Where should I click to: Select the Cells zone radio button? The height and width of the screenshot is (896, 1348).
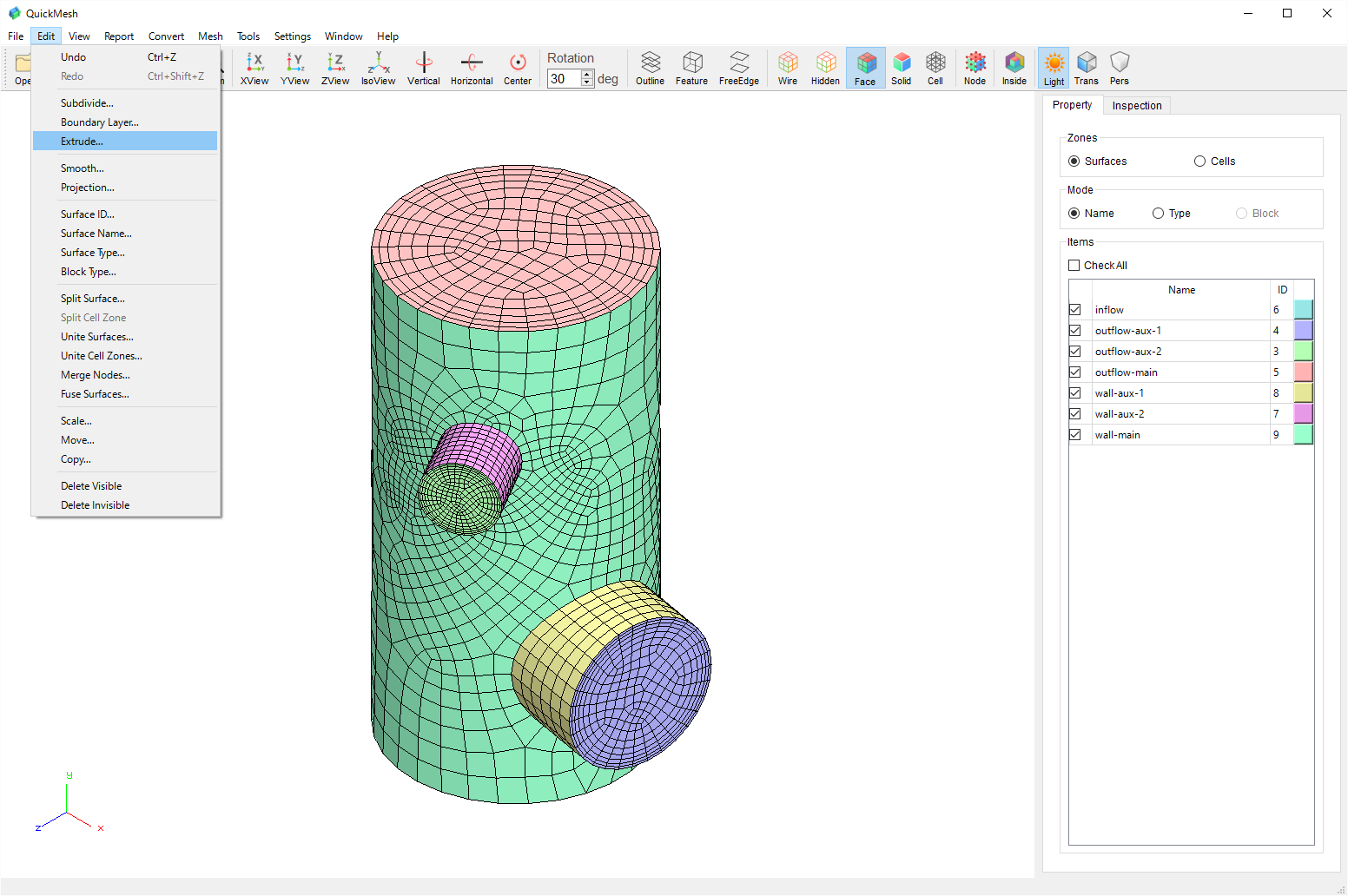pyautogui.click(x=1200, y=161)
